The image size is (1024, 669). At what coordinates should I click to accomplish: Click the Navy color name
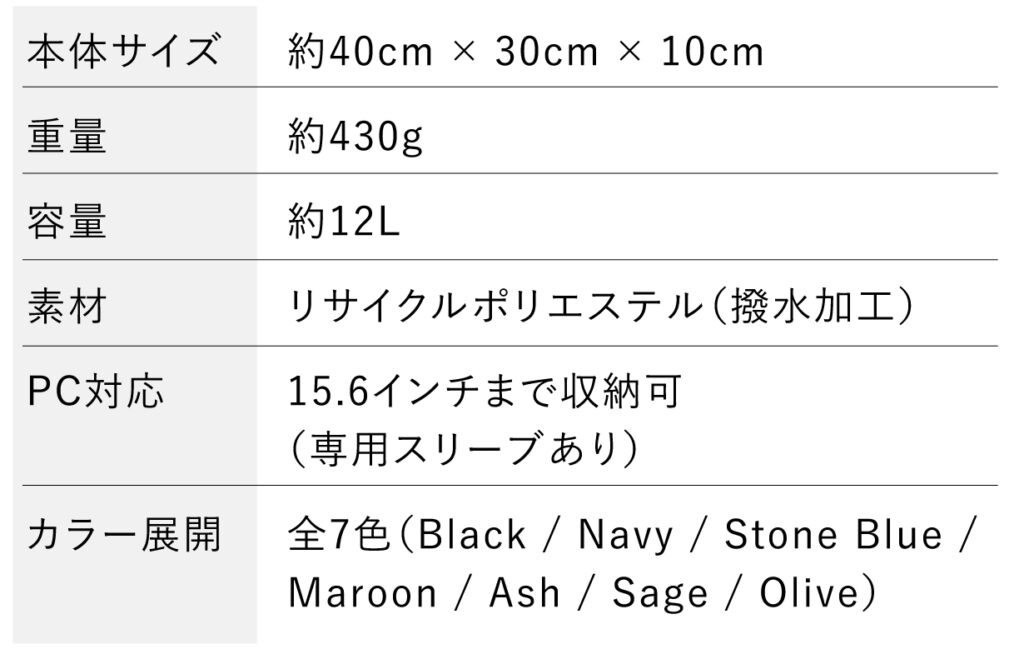(x=626, y=536)
